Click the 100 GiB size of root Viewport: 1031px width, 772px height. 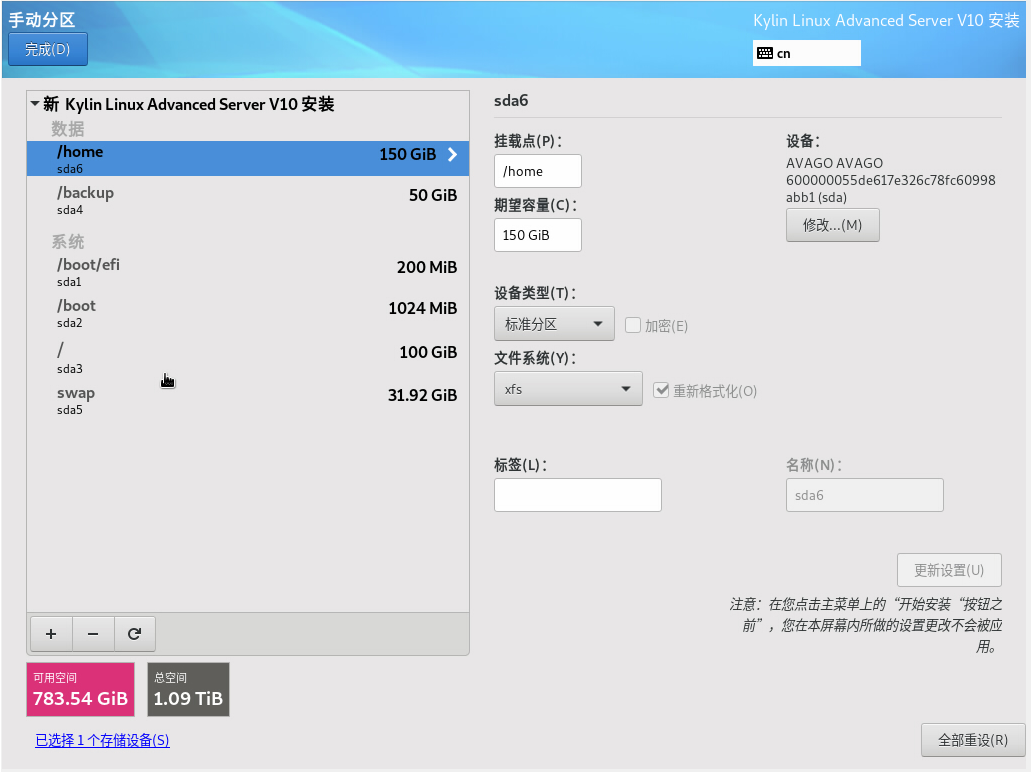[x=428, y=352]
